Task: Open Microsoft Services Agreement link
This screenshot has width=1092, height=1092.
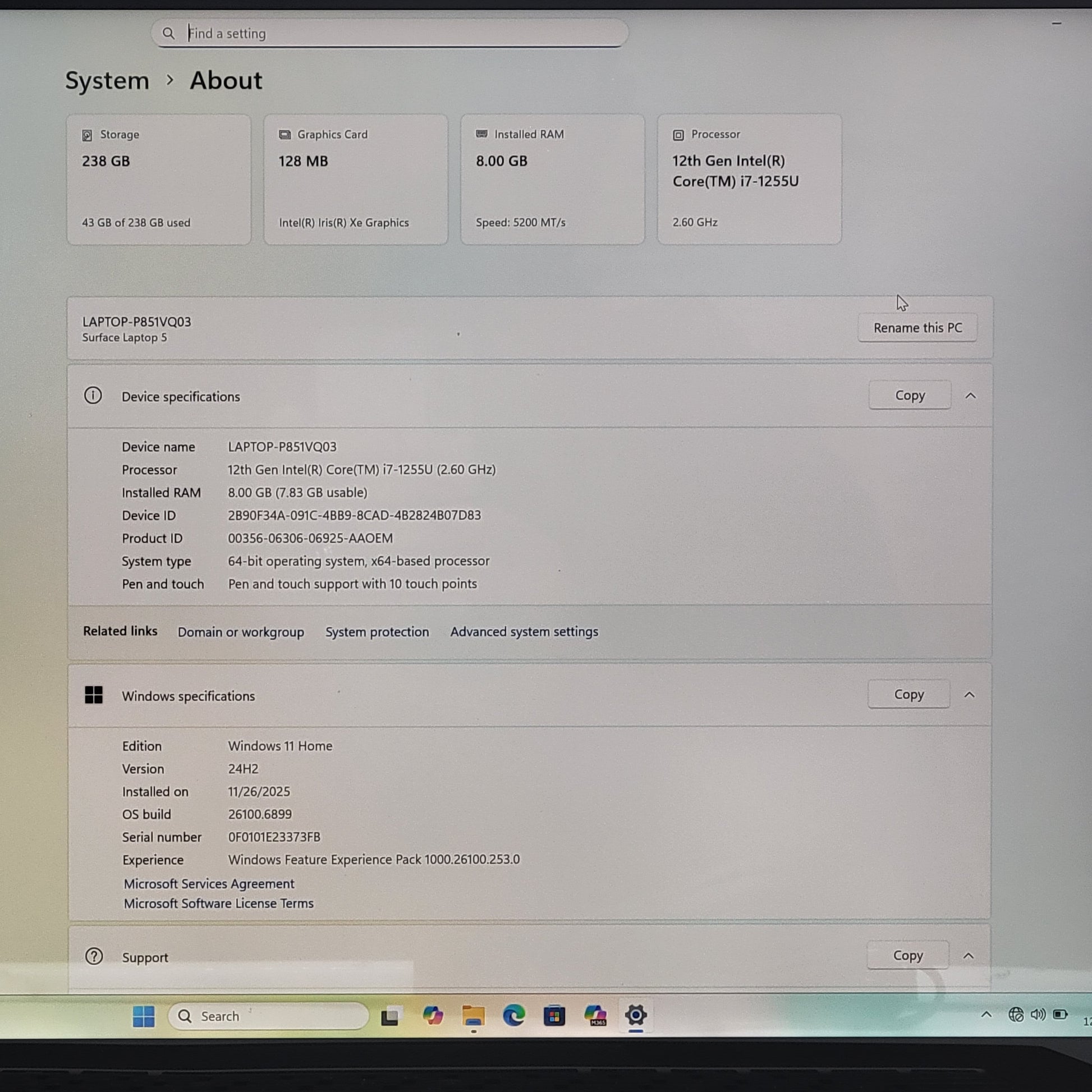Action: pos(209,883)
